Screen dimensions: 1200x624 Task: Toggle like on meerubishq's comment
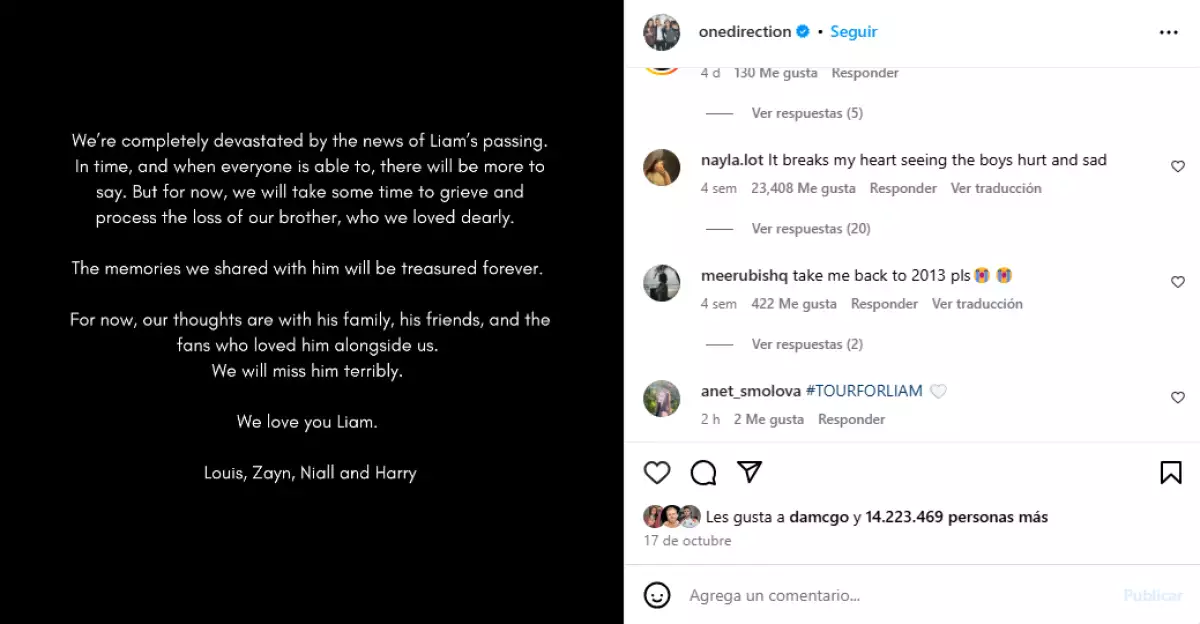[x=1177, y=282]
